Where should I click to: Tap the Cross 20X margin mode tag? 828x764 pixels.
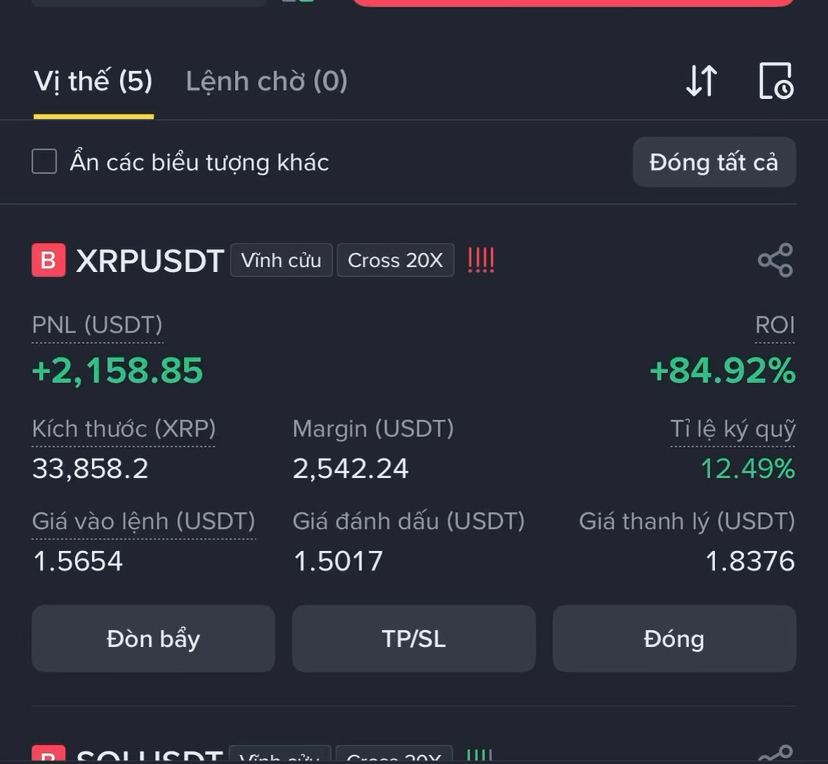395,260
